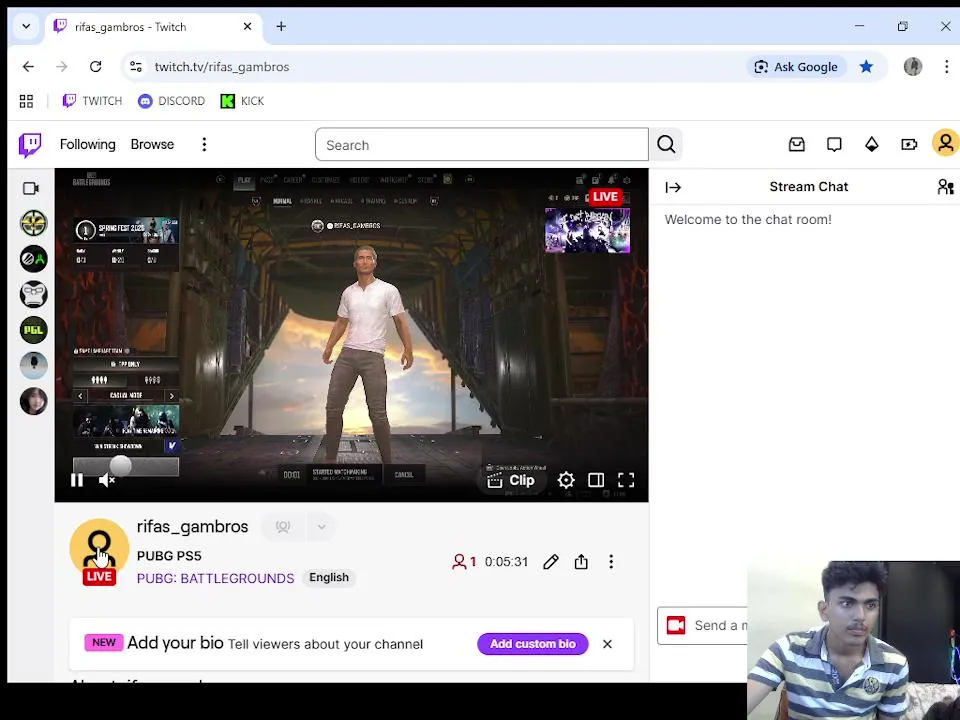Open Twitch home via purple logo
The height and width of the screenshot is (720, 960).
tap(29, 145)
